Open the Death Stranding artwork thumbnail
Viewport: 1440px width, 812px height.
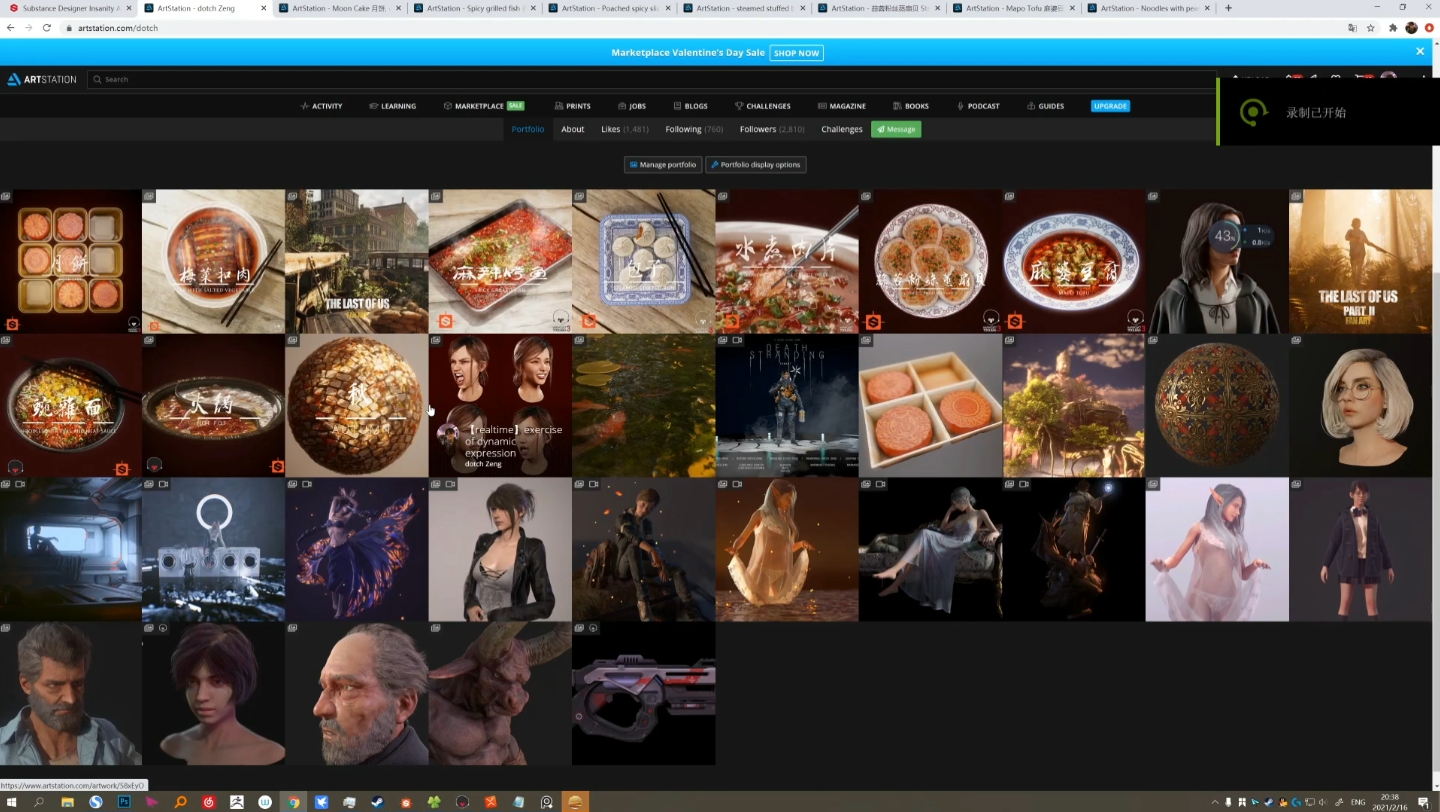click(x=787, y=405)
